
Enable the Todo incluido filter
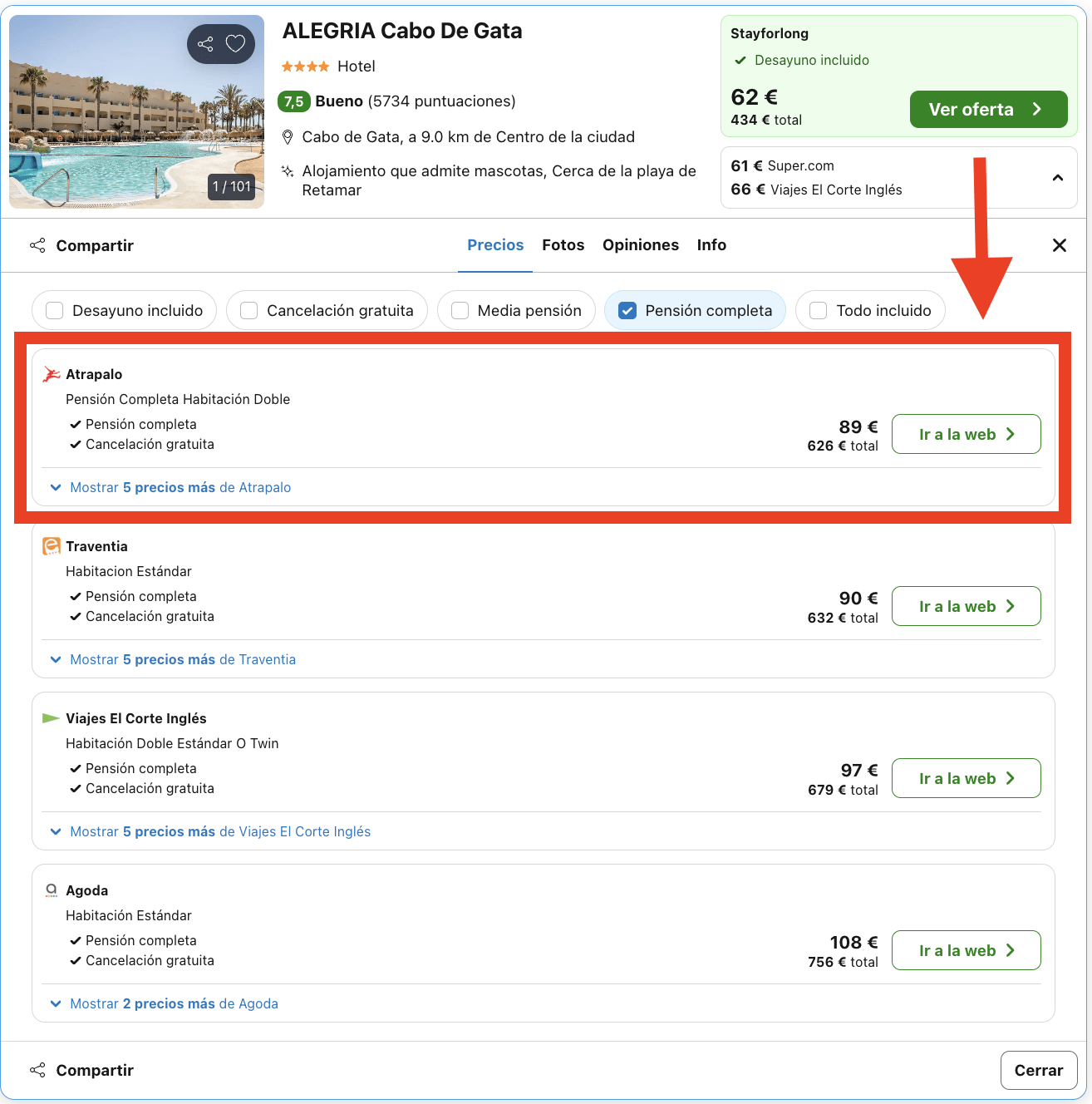818,310
